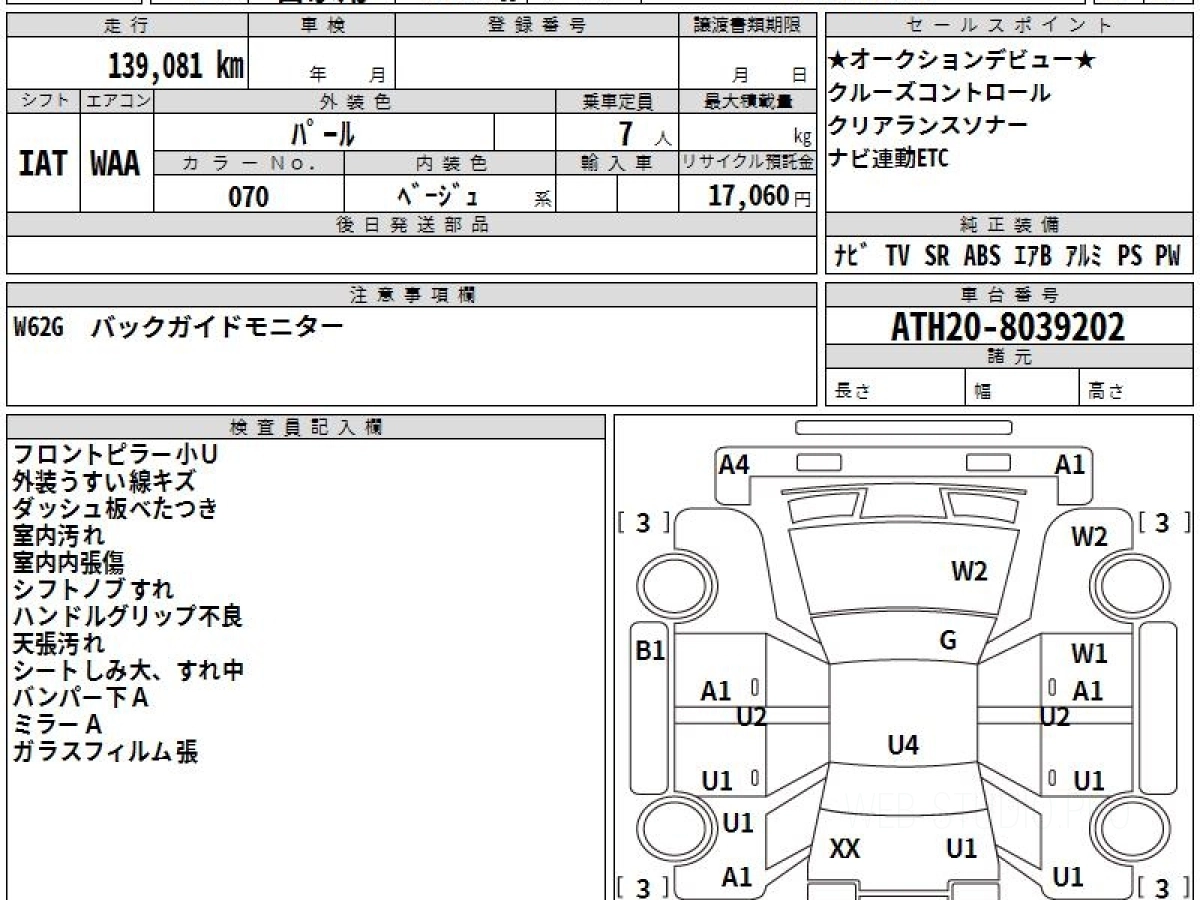The width and height of the screenshot is (1200, 900).
Task: Select chassis number ATH20-8039202
Action: point(1008,327)
